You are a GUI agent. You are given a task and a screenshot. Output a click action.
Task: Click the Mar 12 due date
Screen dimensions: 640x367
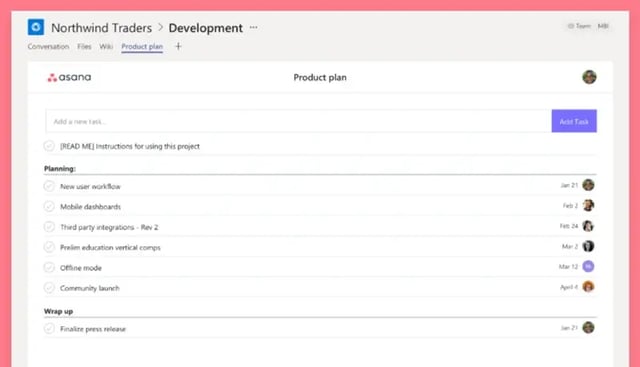(x=568, y=267)
